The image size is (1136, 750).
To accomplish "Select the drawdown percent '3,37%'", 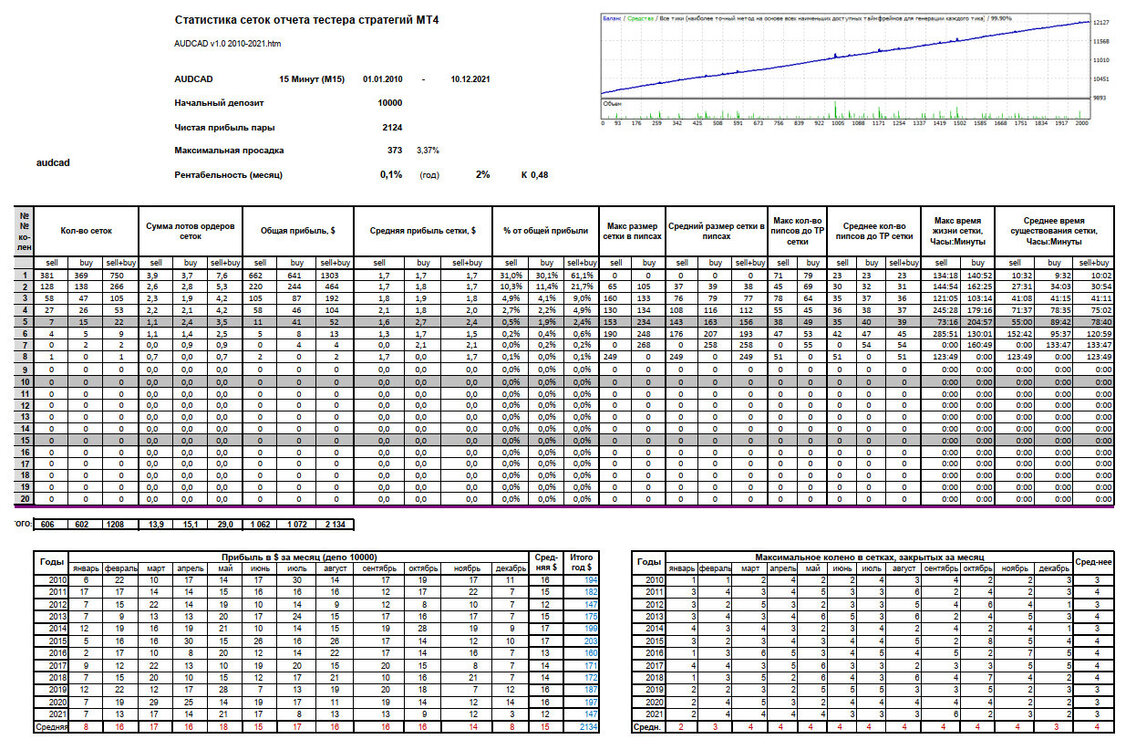I will tap(427, 151).
